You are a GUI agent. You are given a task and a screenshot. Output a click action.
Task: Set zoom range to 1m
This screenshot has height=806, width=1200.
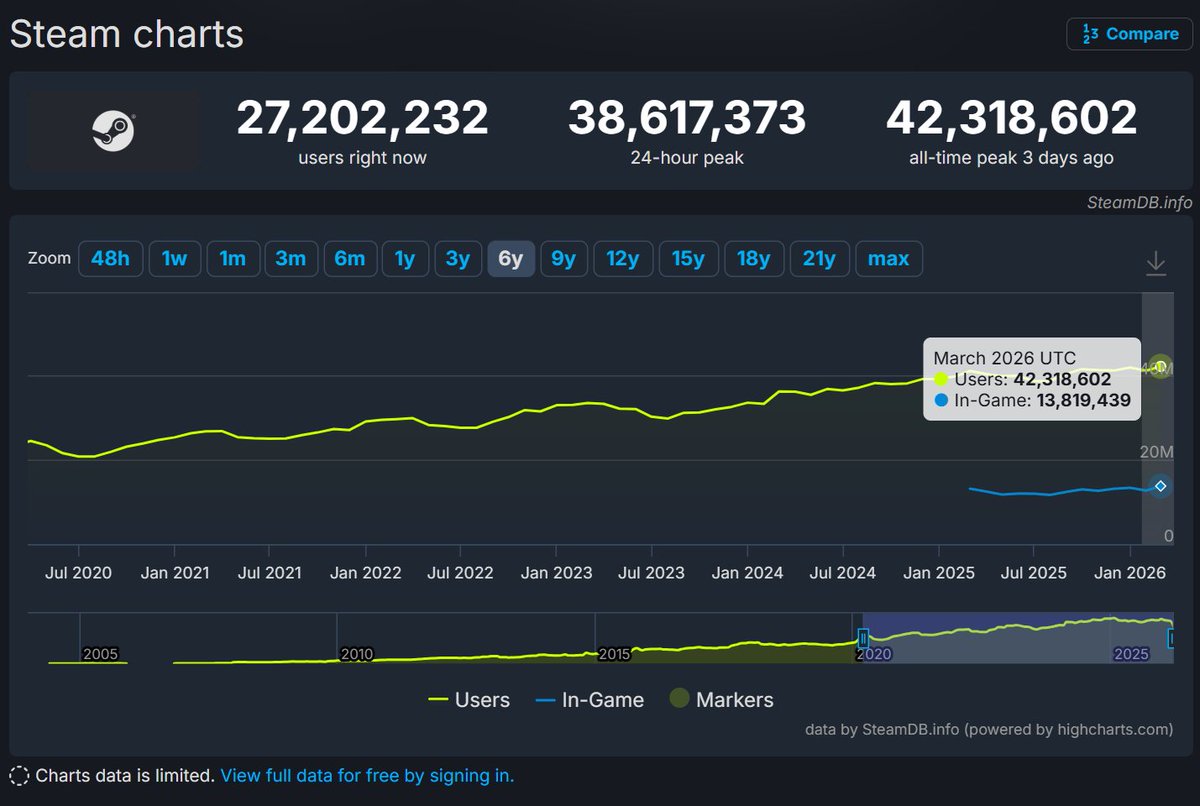pyautogui.click(x=233, y=259)
